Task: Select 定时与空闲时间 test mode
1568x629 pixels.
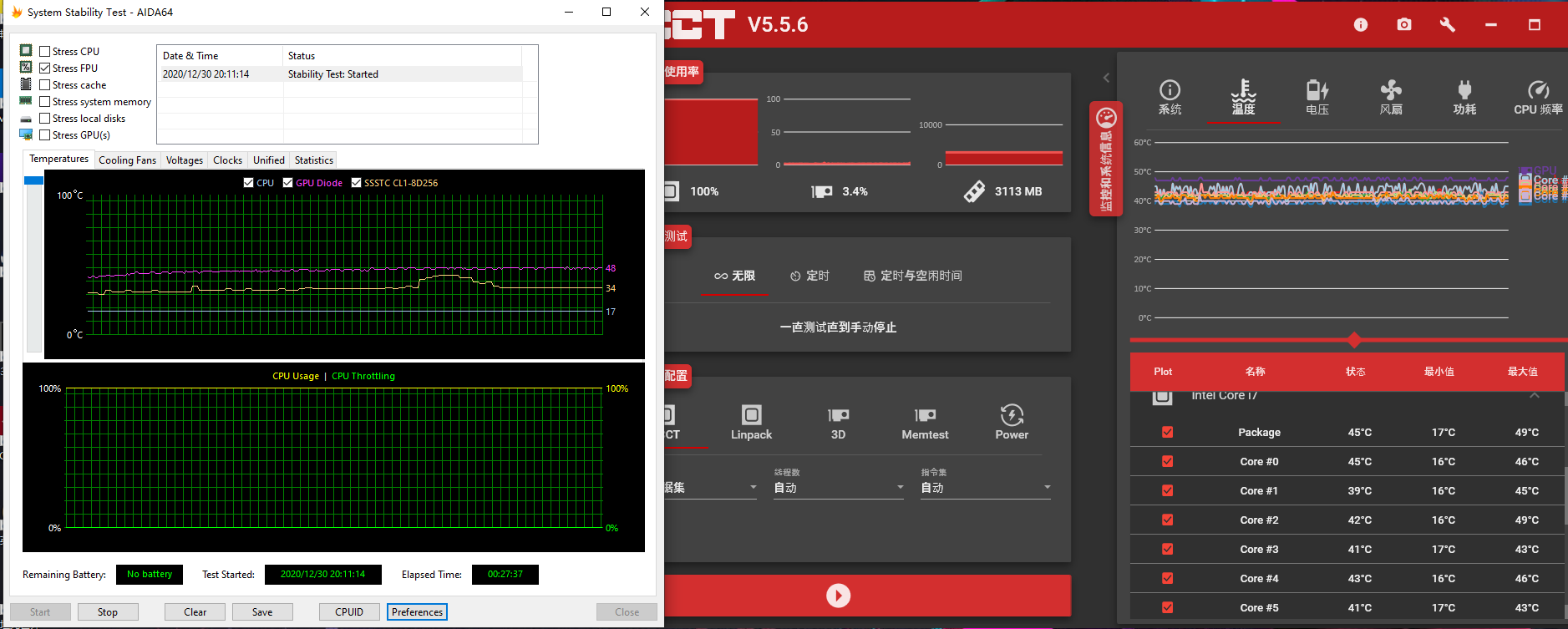Action: click(x=913, y=276)
